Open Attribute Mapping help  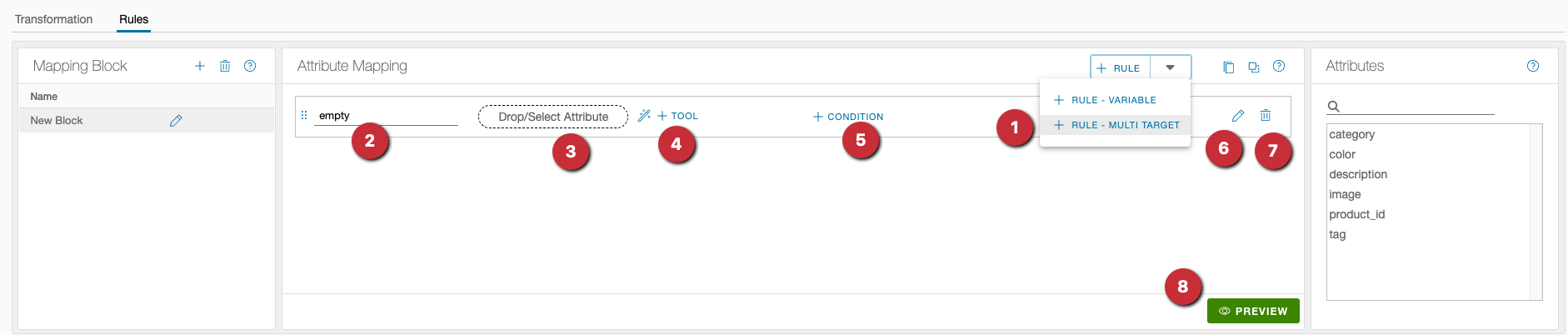[1279, 66]
